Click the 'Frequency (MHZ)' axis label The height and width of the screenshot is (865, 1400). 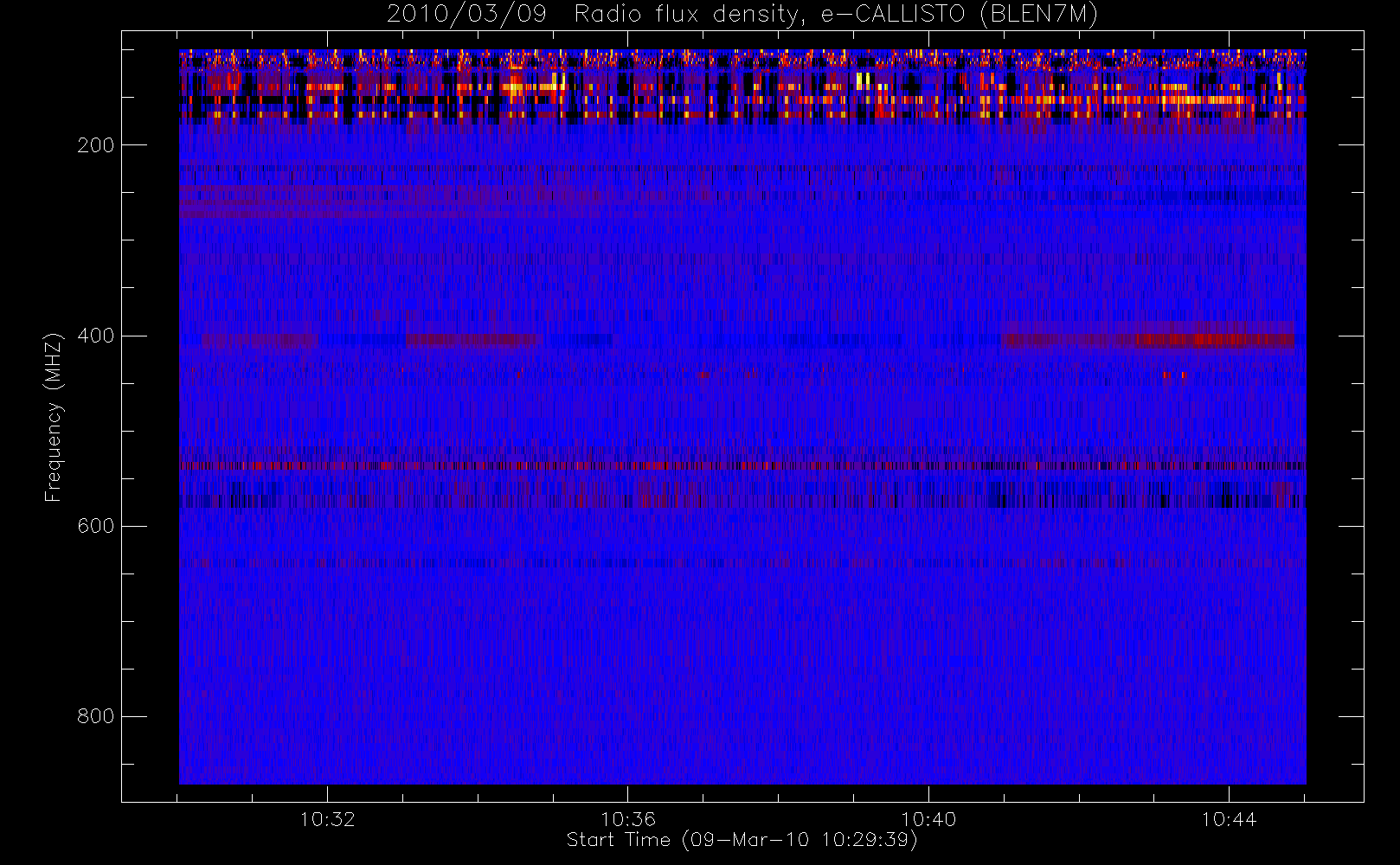[54, 417]
